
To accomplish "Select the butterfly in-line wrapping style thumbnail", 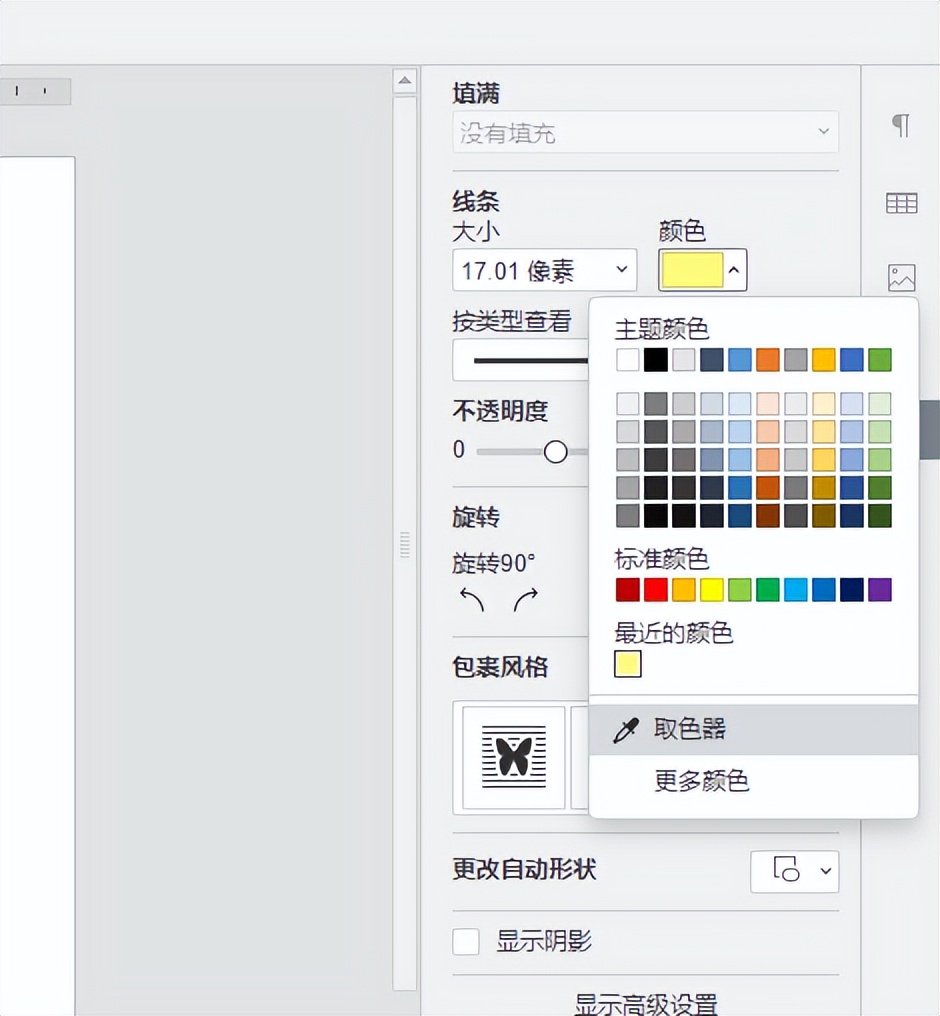I will click(x=512, y=757).
